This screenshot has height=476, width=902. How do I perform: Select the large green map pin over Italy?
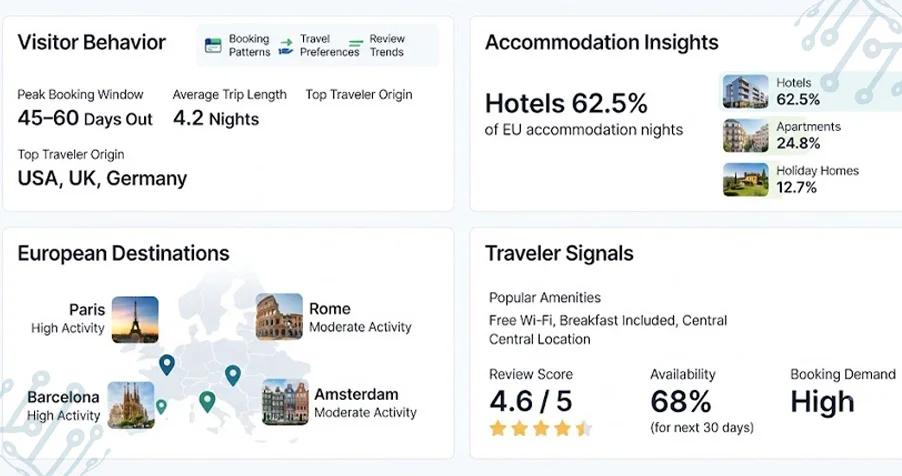(x=207, y=402)
